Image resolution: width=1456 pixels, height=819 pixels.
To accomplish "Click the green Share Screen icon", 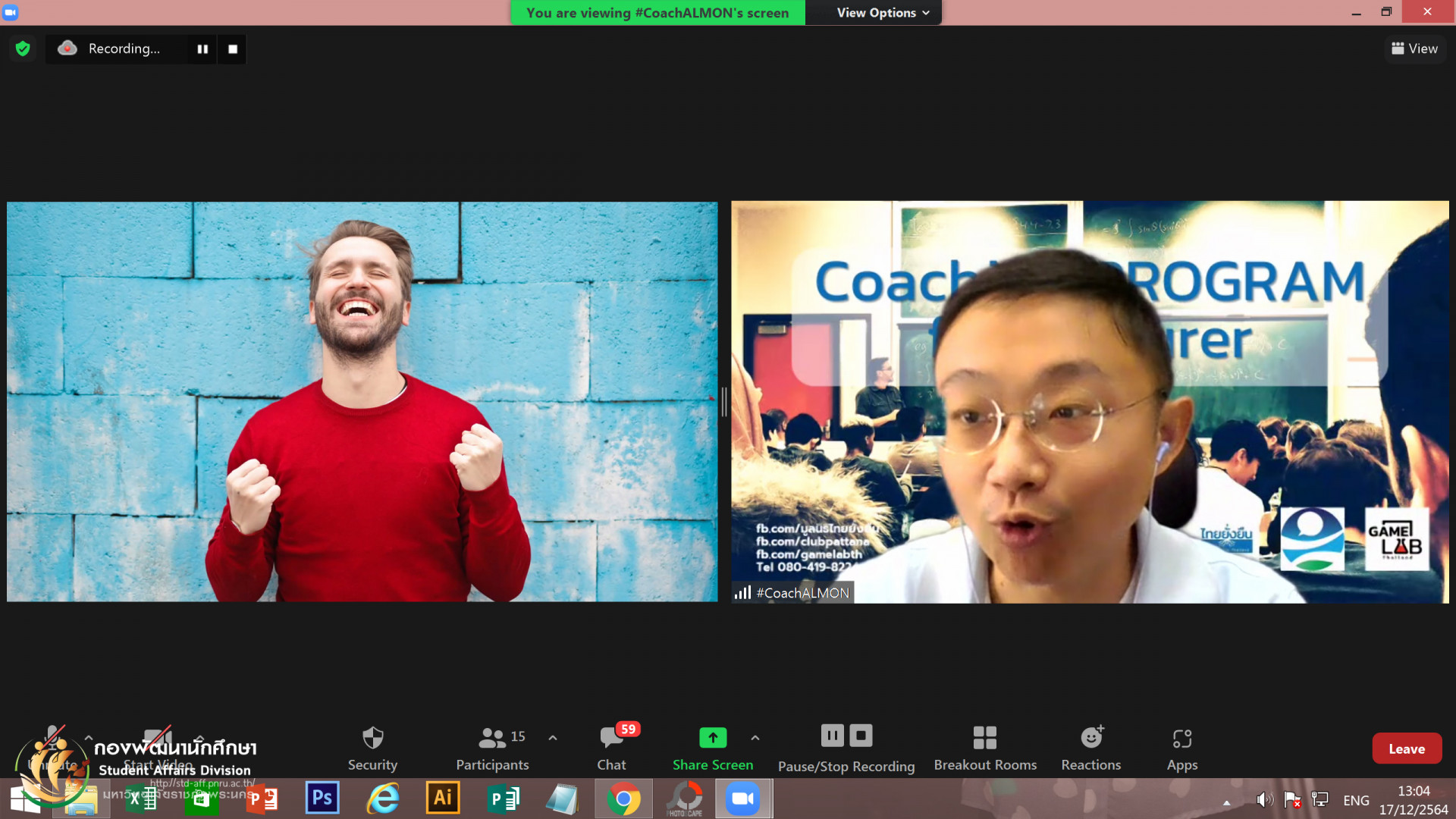I will [x=712, y=737].
